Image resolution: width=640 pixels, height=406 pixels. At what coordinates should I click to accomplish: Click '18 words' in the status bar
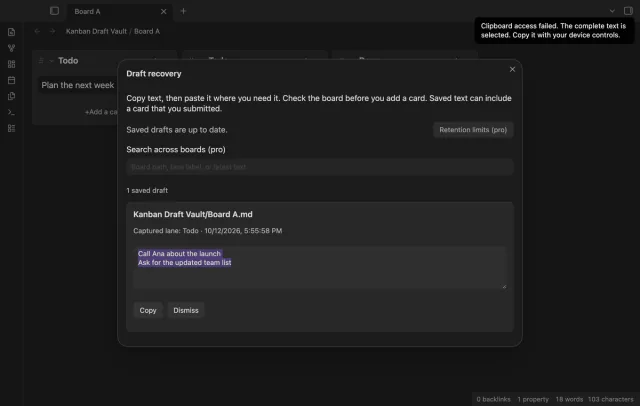point(569,399)
